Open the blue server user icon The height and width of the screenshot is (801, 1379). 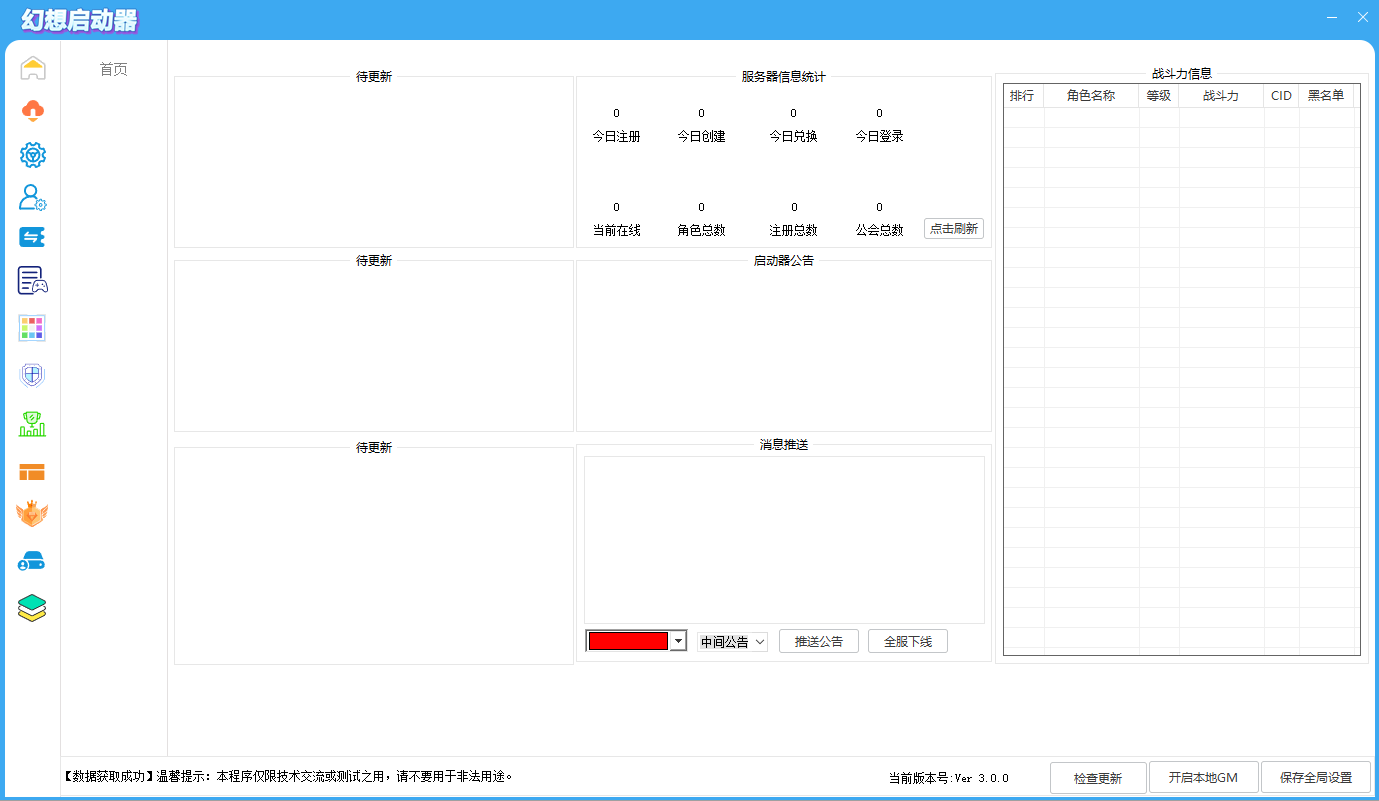pyautogui.click(x=33, y=561)
